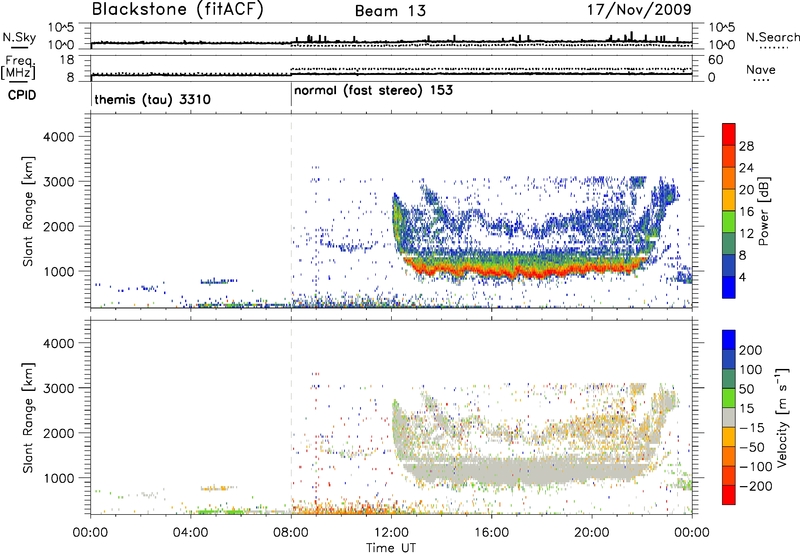
Task: Click the '60' tick on the Nave scale
Action: click(716, 60)
